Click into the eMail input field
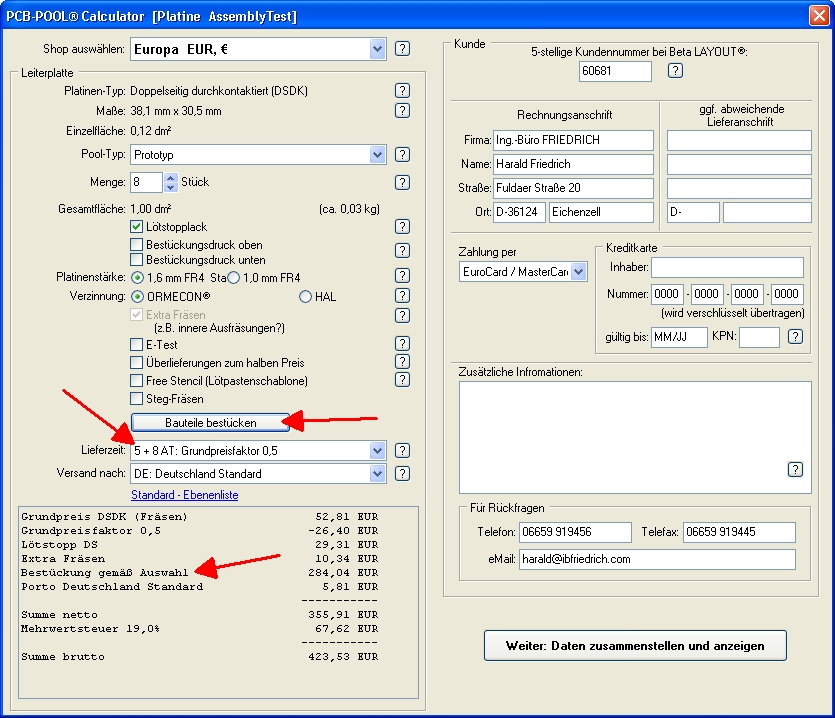Viewport: 835px width, 718px height. coord(656,559)
